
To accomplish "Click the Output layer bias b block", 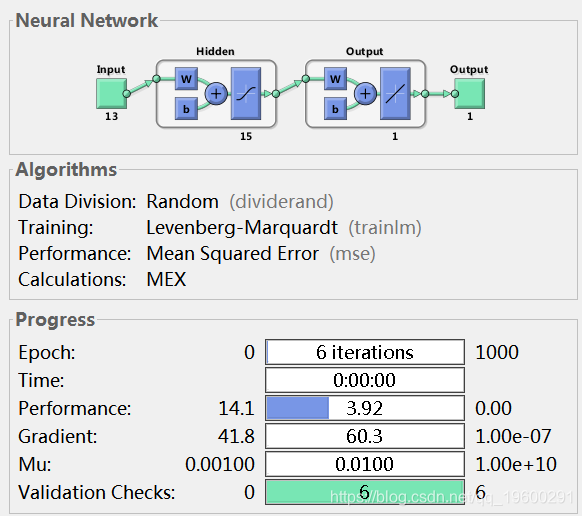I will (x=336, y=108).
